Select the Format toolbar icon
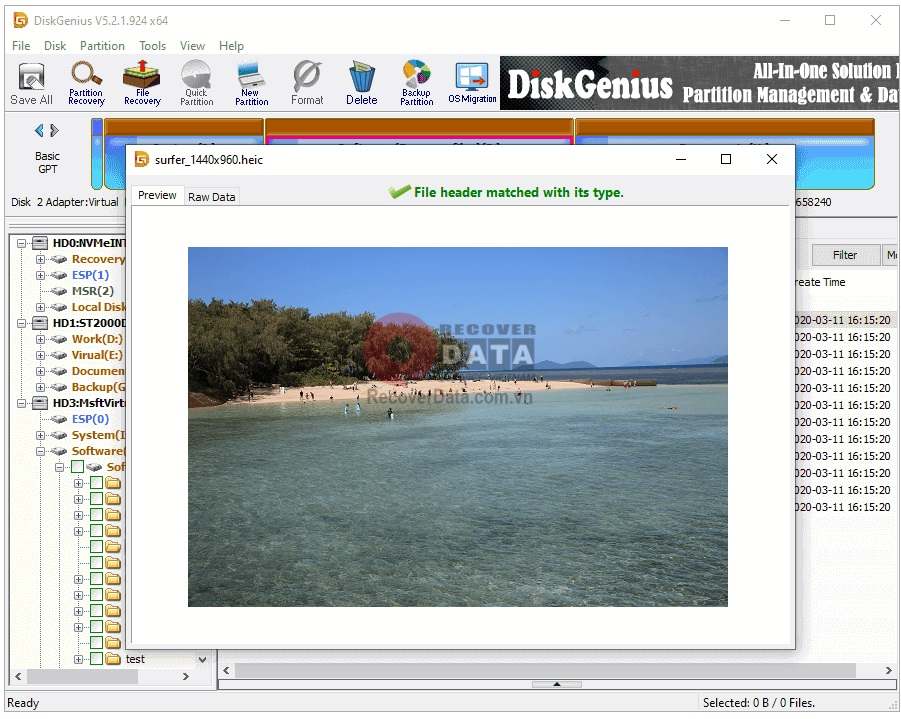 (307, 84)
